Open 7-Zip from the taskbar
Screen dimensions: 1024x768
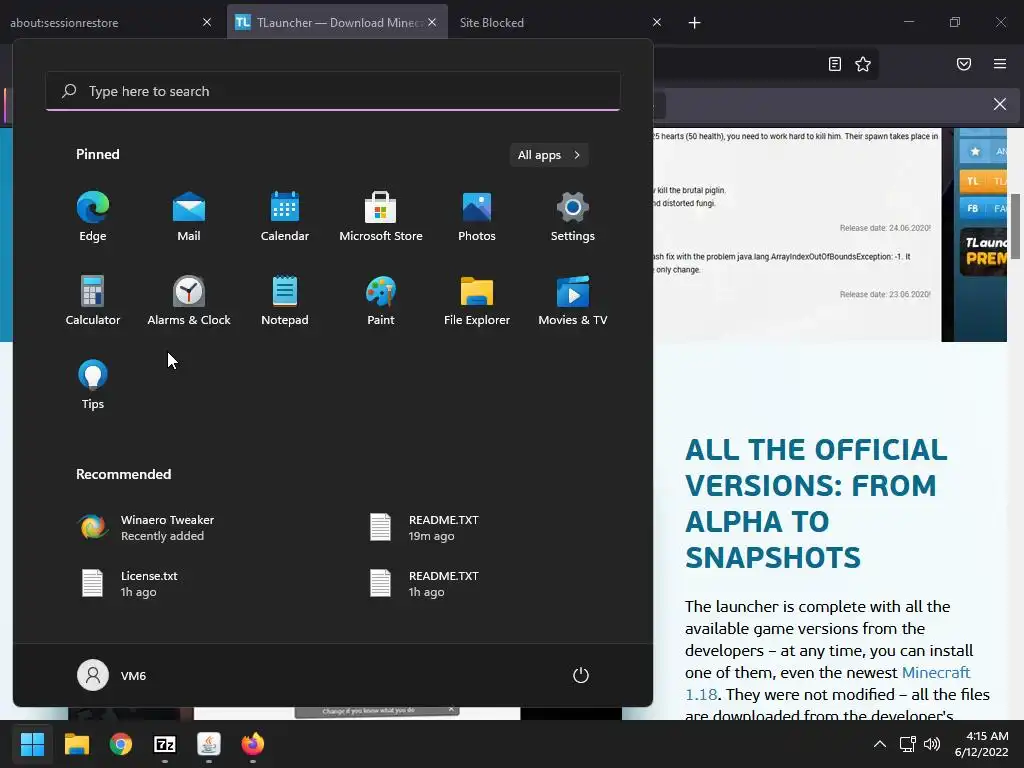point(165,744)
